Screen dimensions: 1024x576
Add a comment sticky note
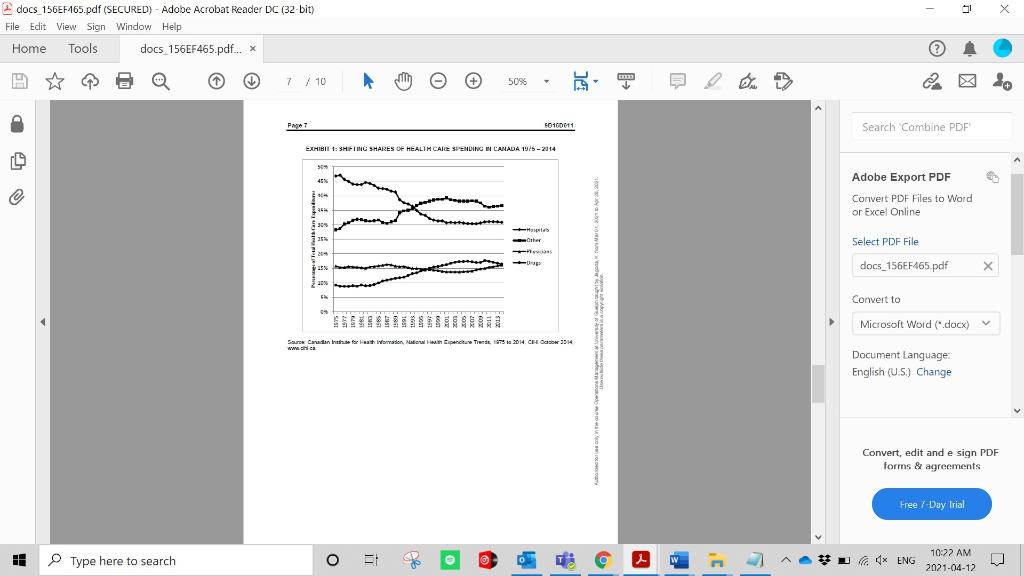click(678, 81)
